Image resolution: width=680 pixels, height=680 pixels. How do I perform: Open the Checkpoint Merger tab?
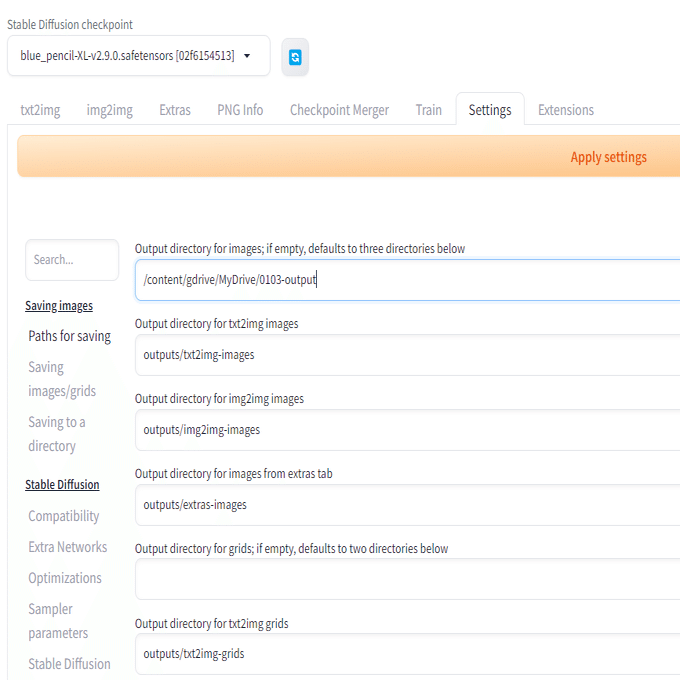[x=339, y=110]
